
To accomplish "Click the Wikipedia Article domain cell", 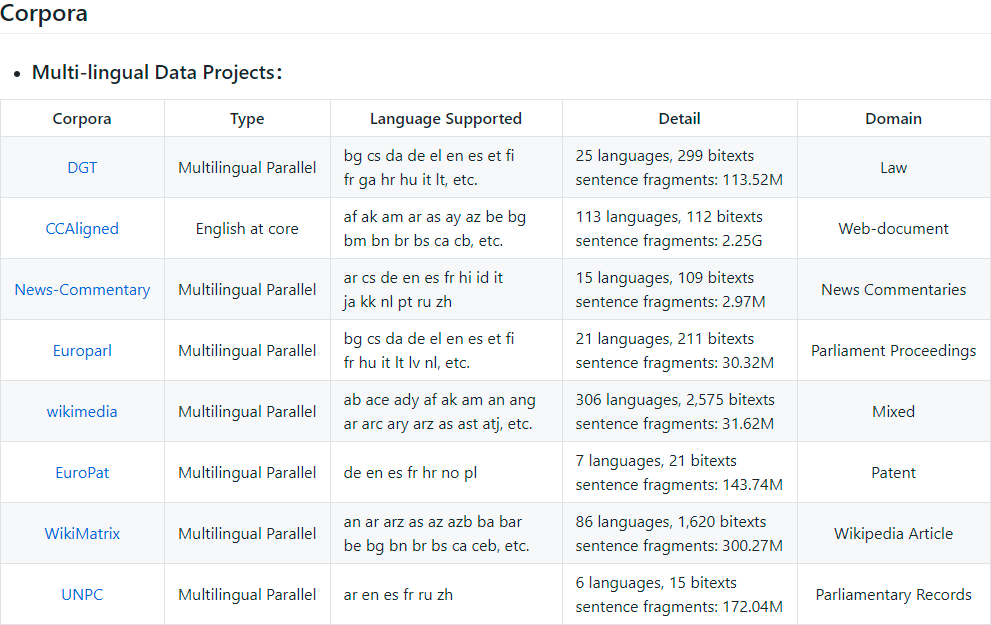I will point(894,533).
